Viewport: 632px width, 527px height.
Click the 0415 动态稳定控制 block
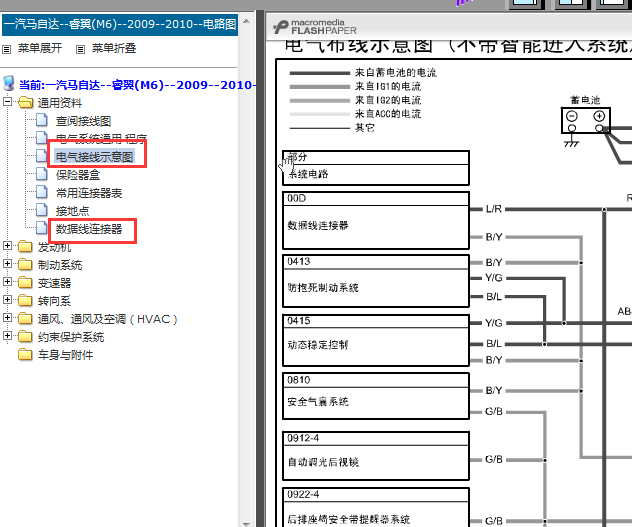pyautogui.click(x=376, y=341)
